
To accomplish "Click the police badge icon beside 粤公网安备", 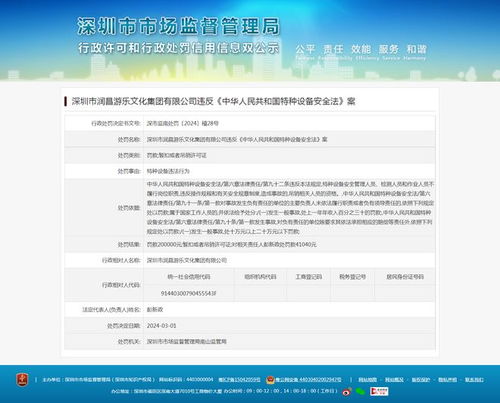I will 270,380.
